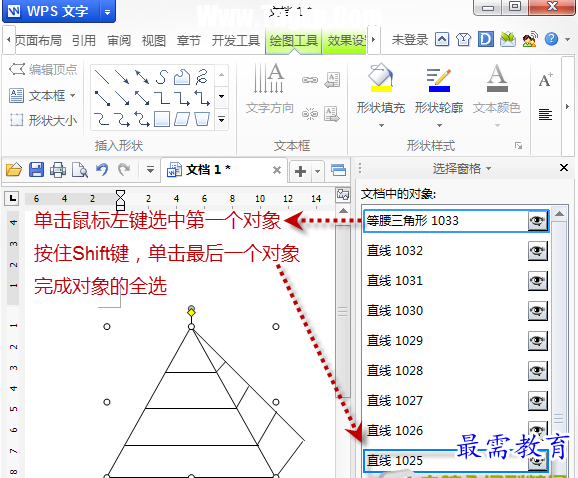Click the break text box link icon
Viewport: 578px width, 478px height.
[x=310, y=114]
